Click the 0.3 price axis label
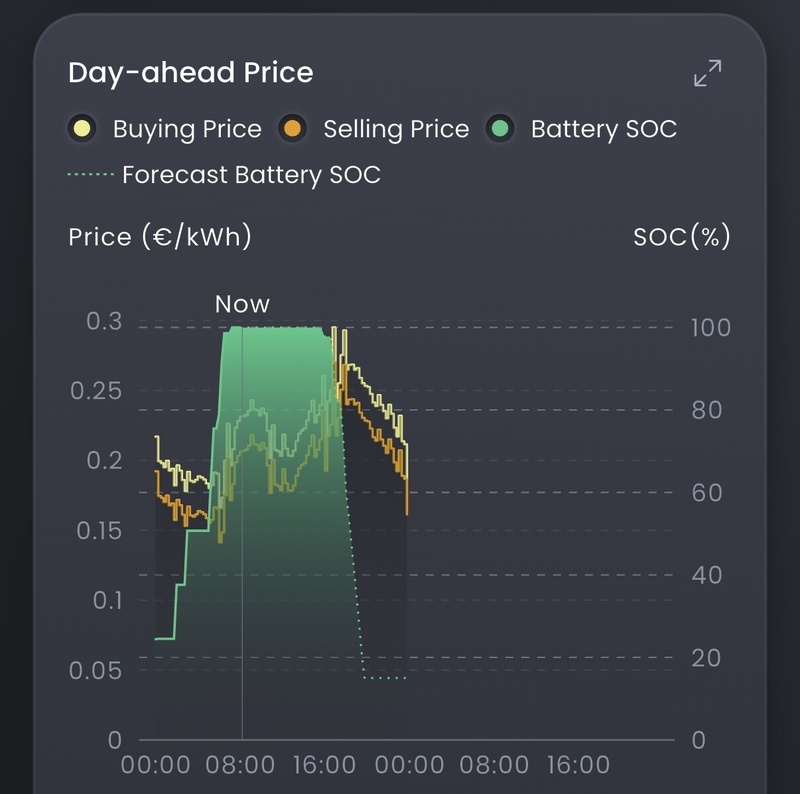800x794 pixels. coord(103,321)
